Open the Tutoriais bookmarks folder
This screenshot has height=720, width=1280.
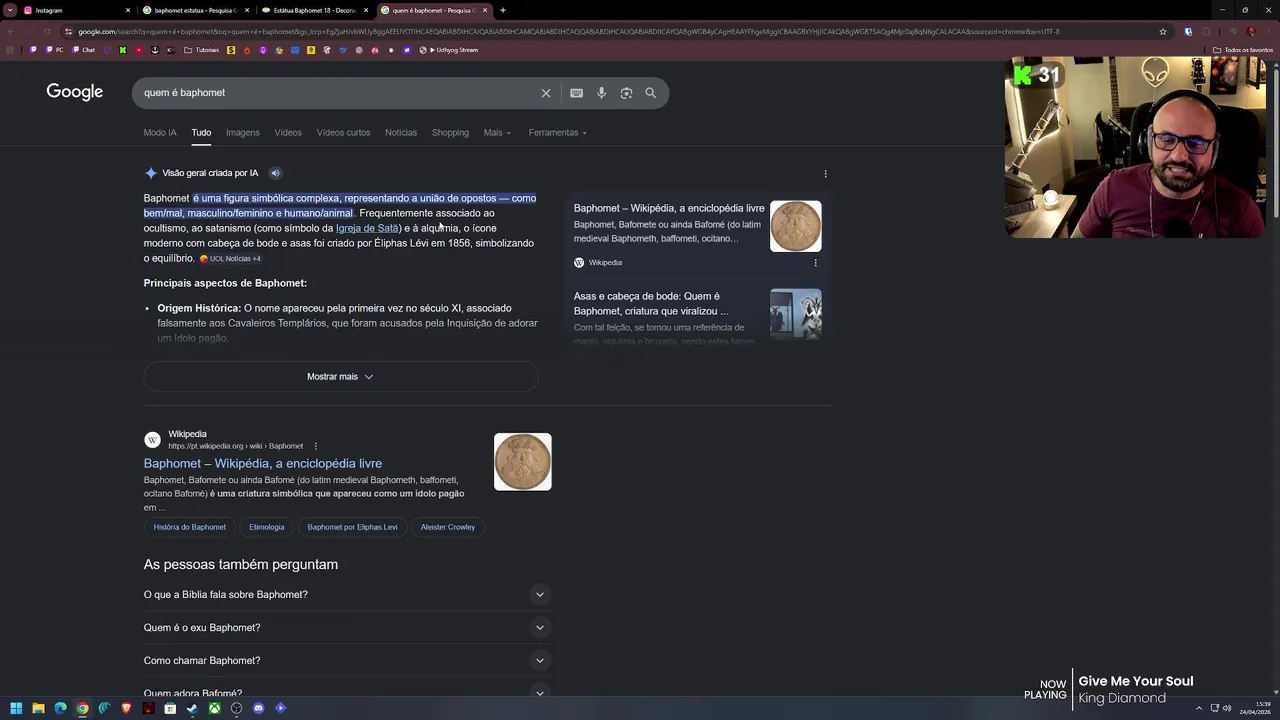(202, 50)
